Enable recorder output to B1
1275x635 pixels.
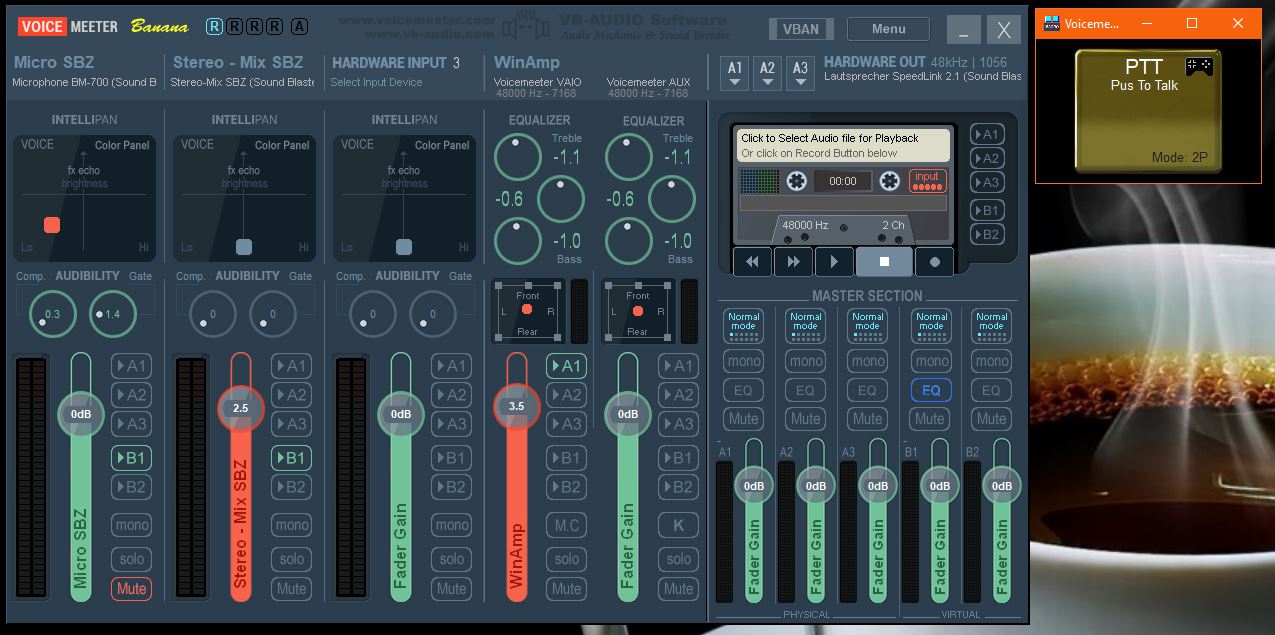987,210
